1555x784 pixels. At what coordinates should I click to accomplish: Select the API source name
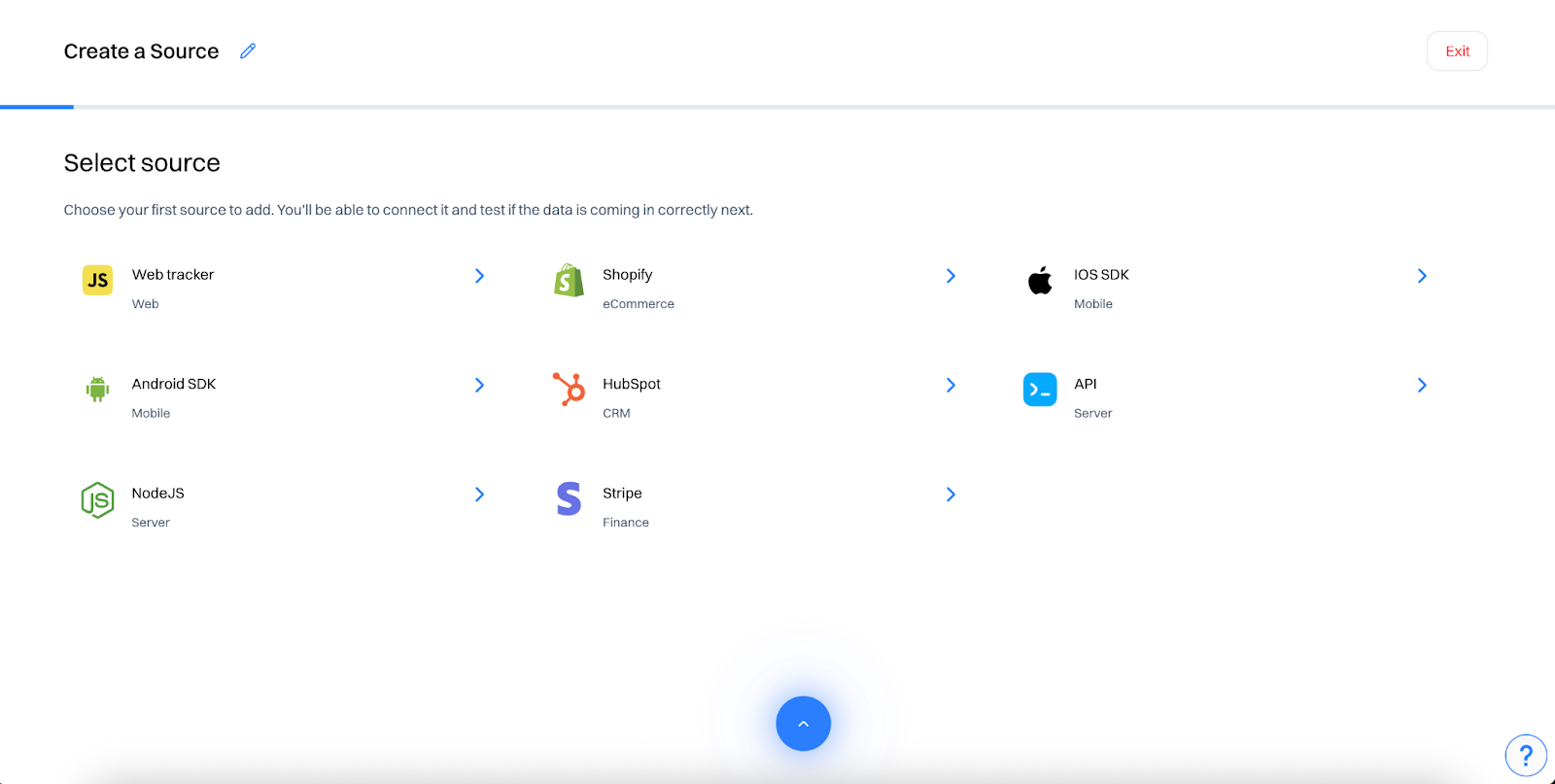click(x=1086, y=384)
